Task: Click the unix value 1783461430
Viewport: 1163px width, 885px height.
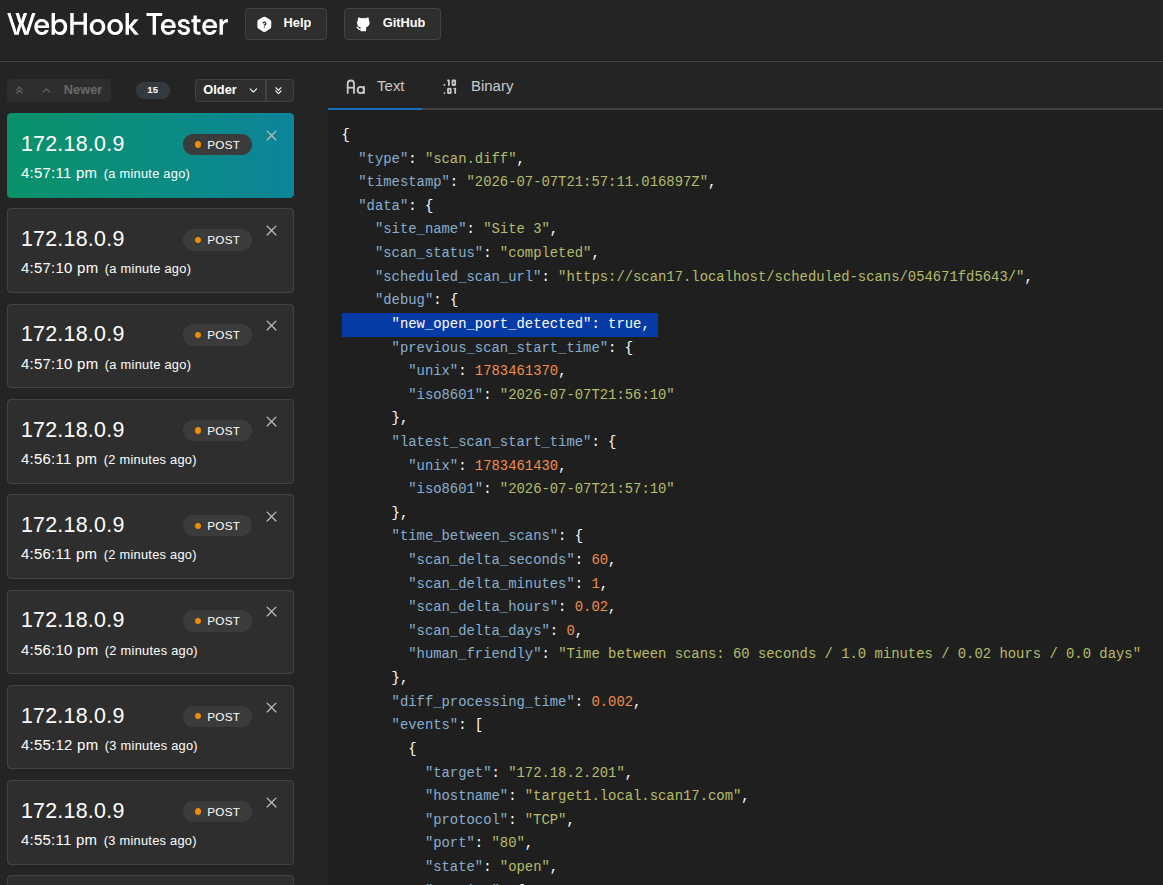Action: pyautogui.click(x=516, y=465)
